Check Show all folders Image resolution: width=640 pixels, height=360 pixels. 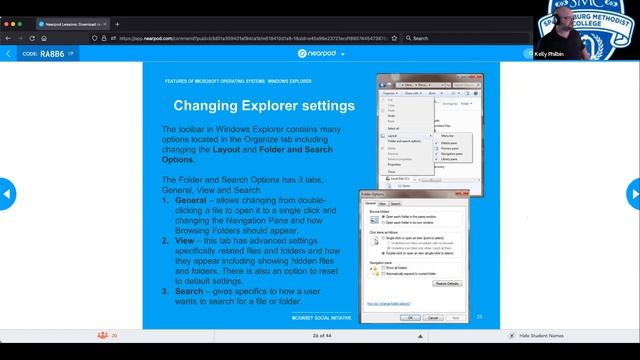click(x=394, y=268)
